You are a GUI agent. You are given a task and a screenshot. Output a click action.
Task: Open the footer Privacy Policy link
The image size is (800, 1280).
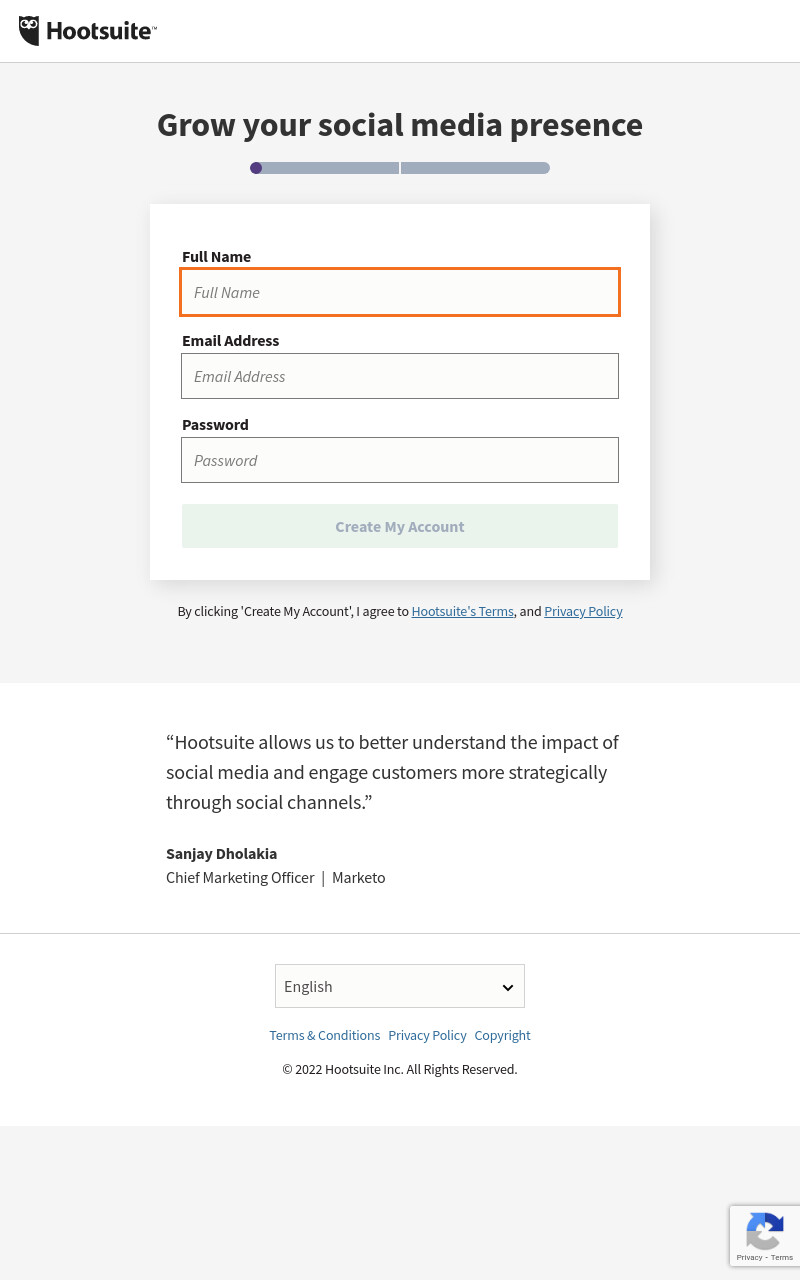click(428, 1035)
